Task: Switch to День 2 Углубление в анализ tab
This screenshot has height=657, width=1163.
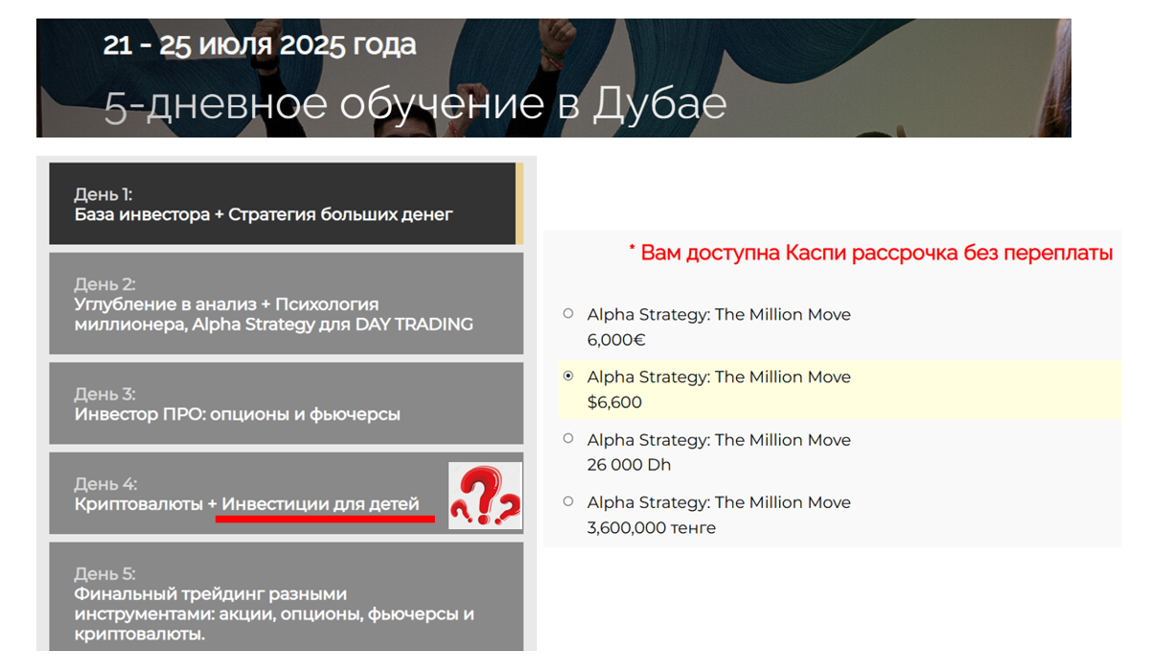Action: point(286,303)
